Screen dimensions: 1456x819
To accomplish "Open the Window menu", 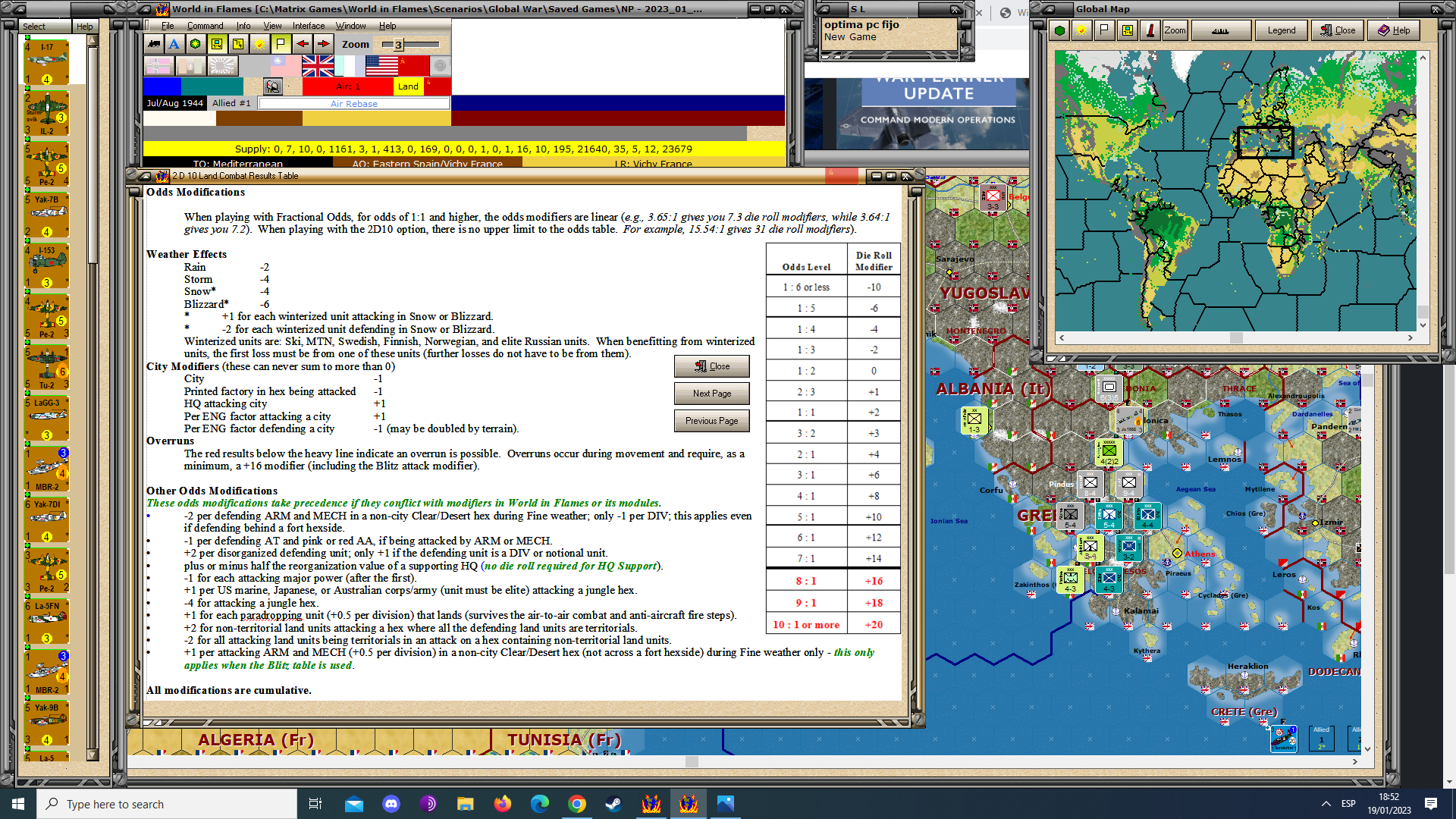I will pos(350,26).
